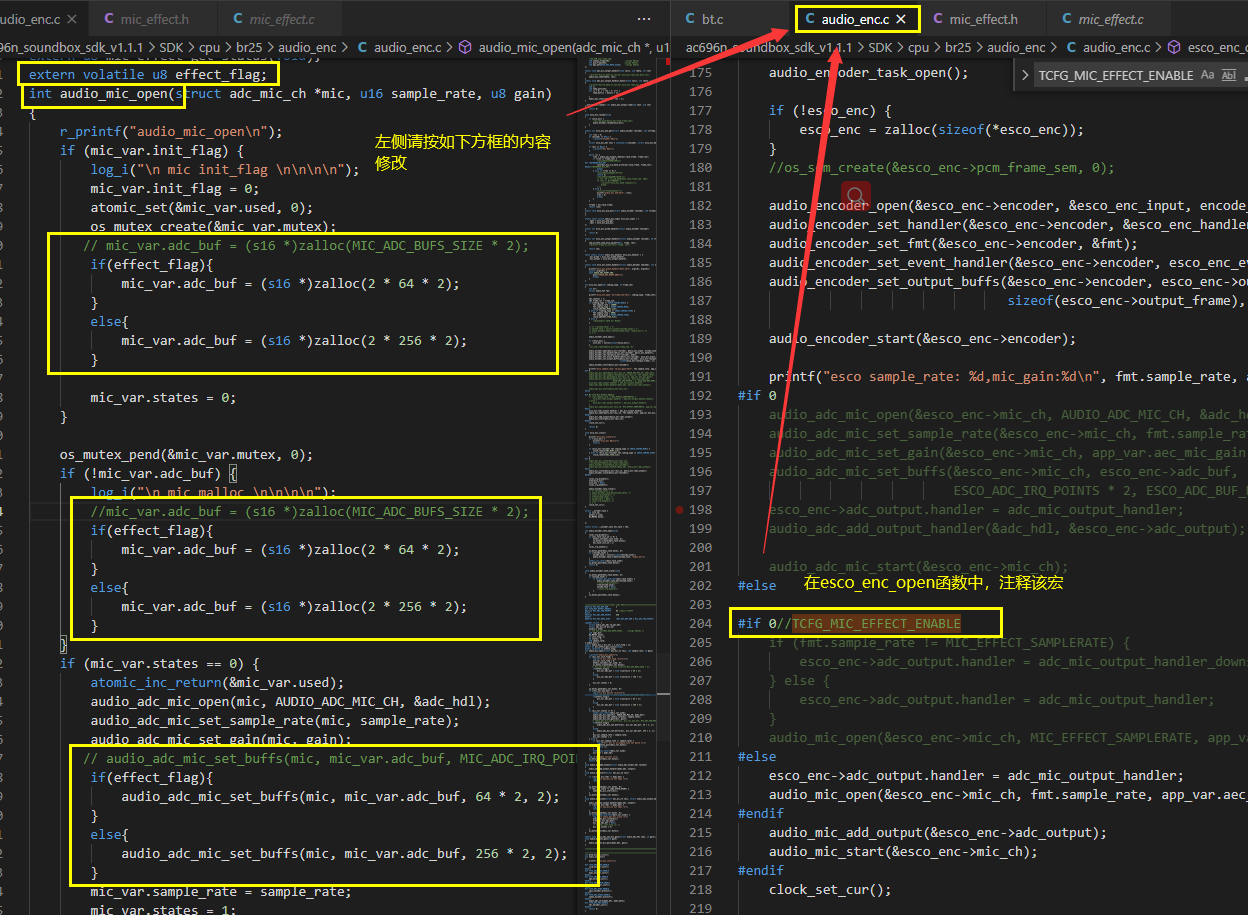Viewport: 1248px width, 915px height.
Task: Open br25 breadcrumb in right editor
Action: point(958,47)
